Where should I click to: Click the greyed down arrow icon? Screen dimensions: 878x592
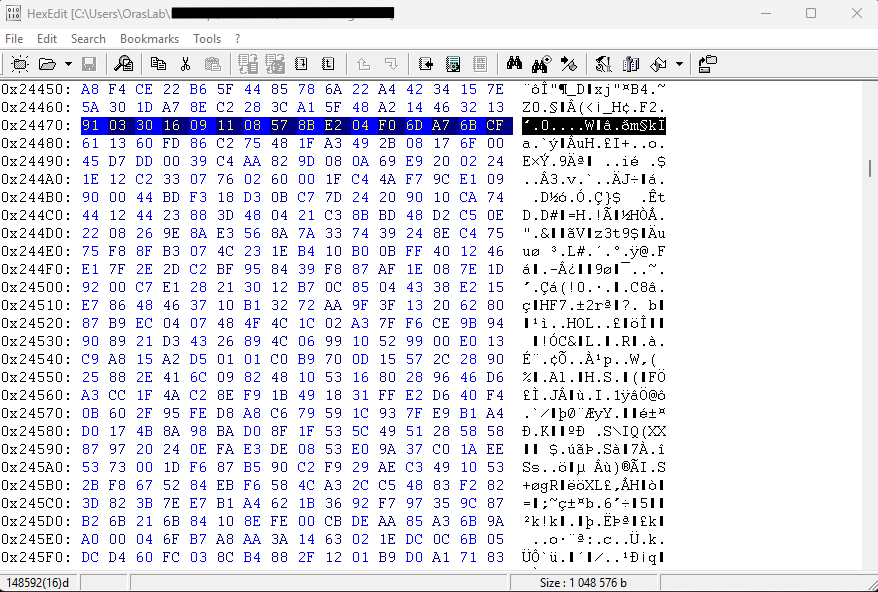[x=391, y=64]
